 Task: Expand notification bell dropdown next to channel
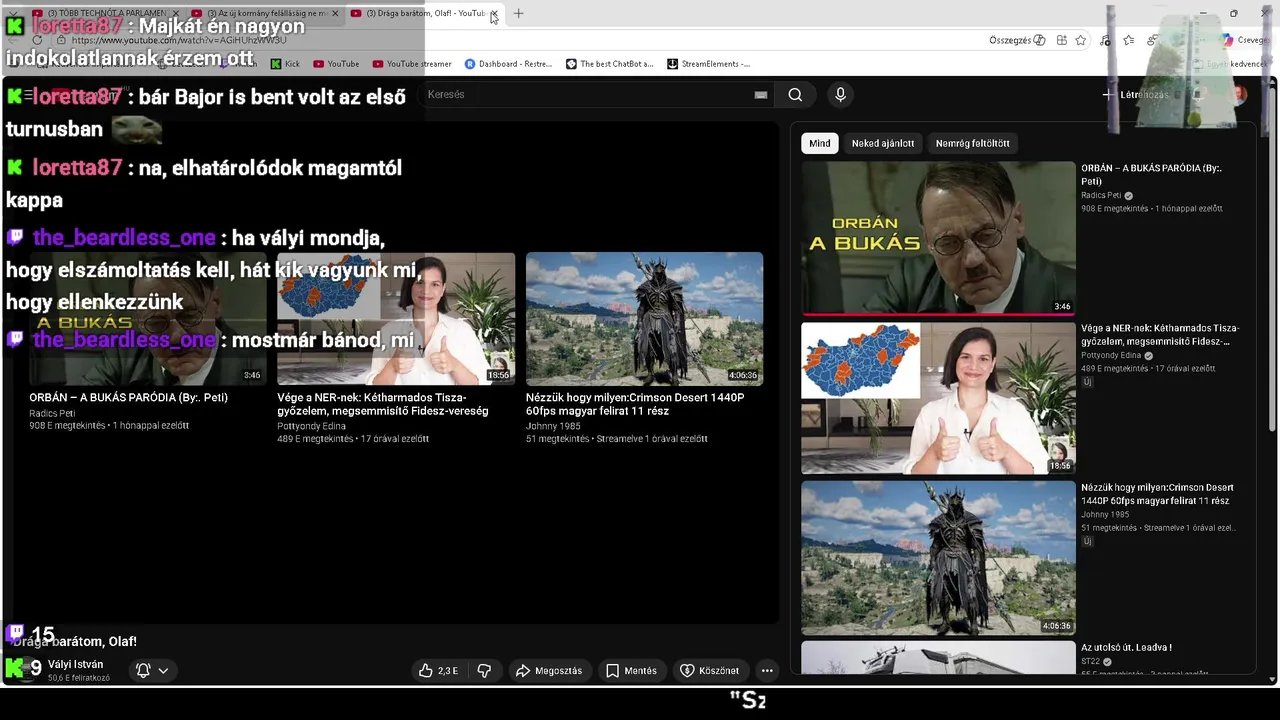152,671
